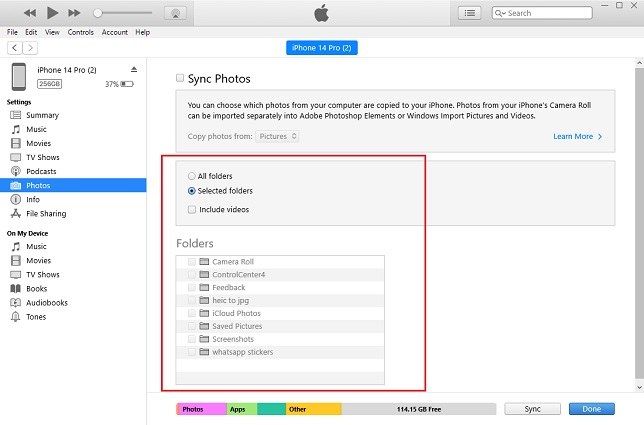Screen dimensions: 644x425
Task: Tick the Include videos checkbox
Action: tap(192, 209)
